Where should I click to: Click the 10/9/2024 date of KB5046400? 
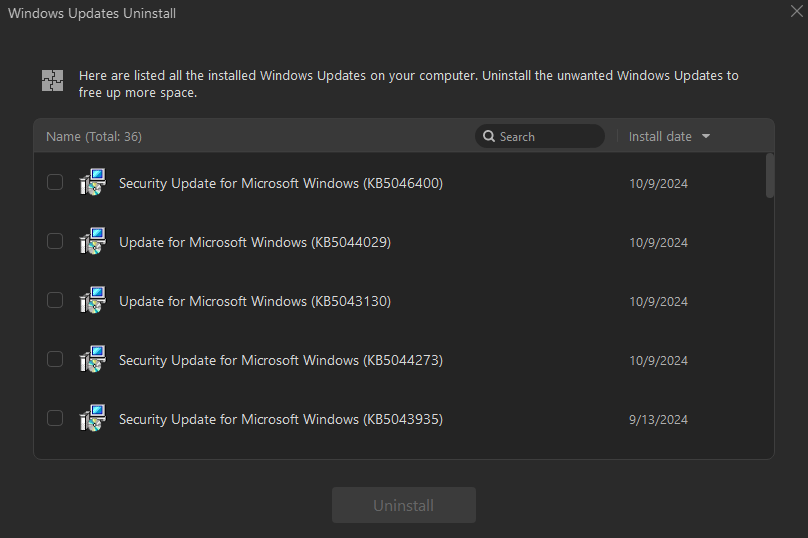coord(659,183)
